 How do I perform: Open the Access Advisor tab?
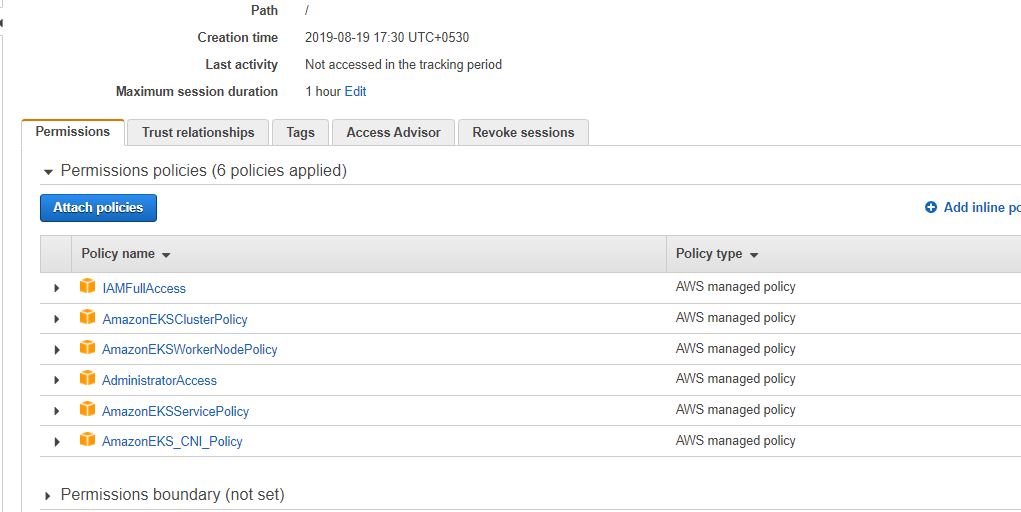click(x=393, y=132)
